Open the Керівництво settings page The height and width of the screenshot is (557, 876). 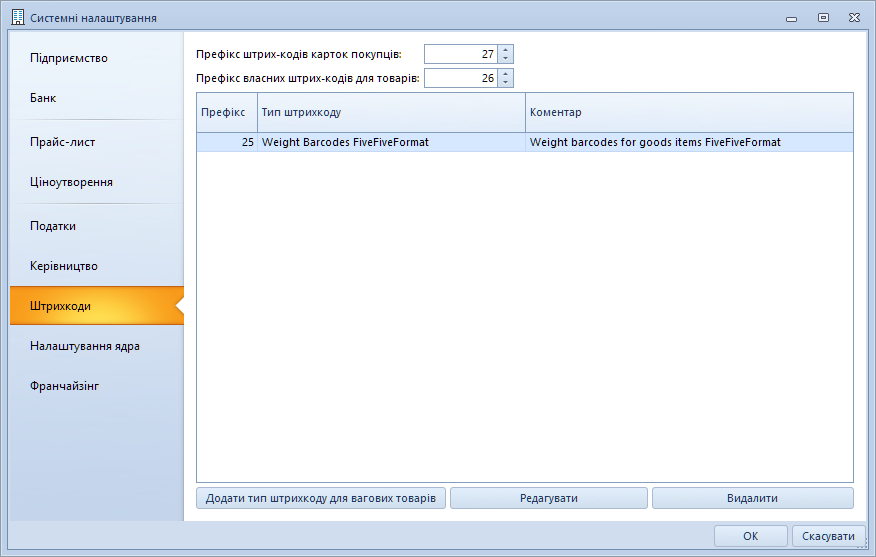64,266
